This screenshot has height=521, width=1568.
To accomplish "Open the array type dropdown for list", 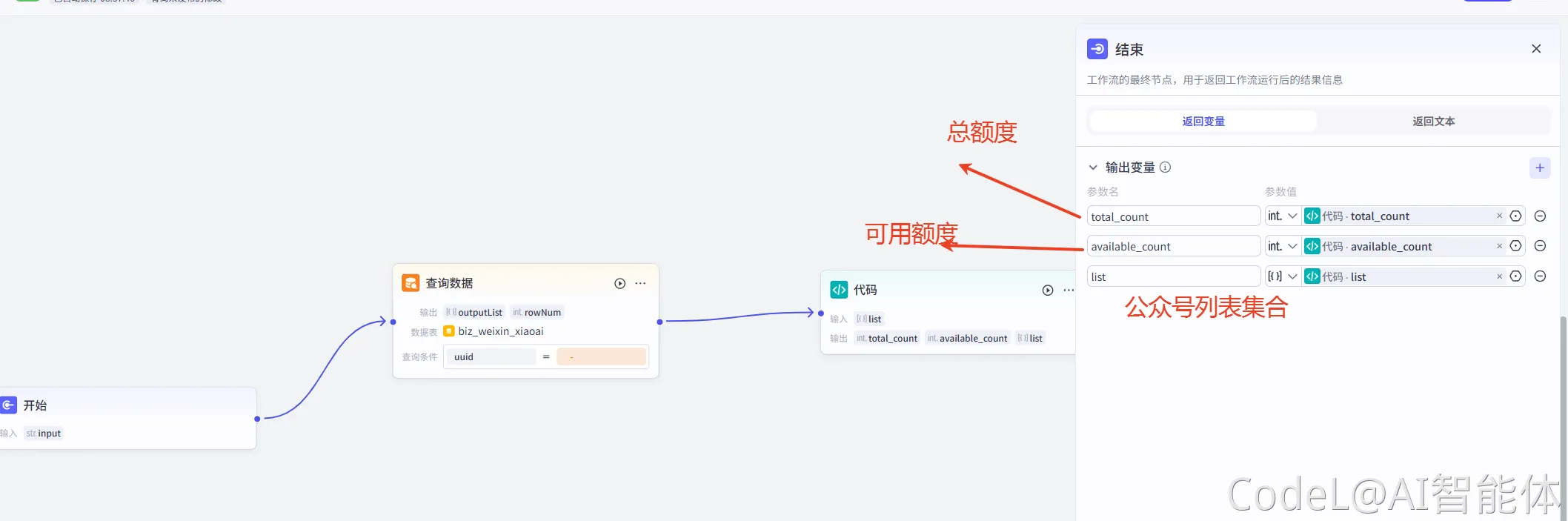I will point(1282,276).
